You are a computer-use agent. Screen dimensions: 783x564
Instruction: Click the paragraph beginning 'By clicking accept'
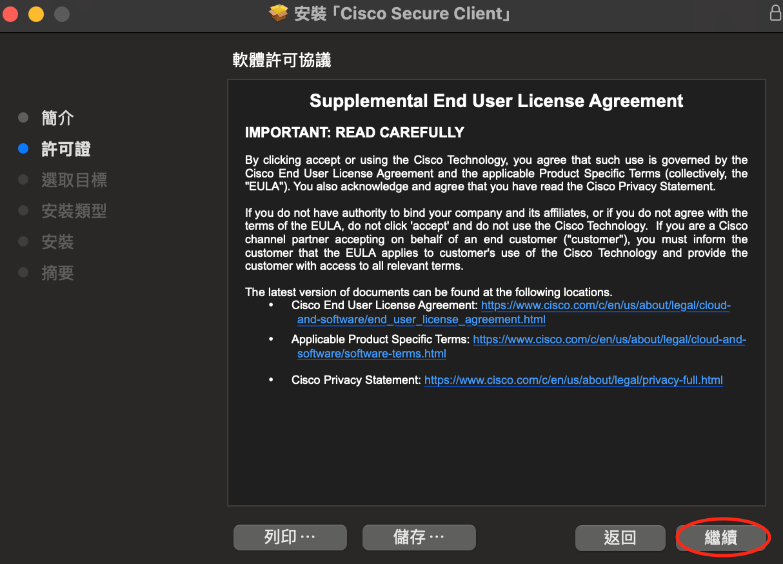(x=496, y=173)
